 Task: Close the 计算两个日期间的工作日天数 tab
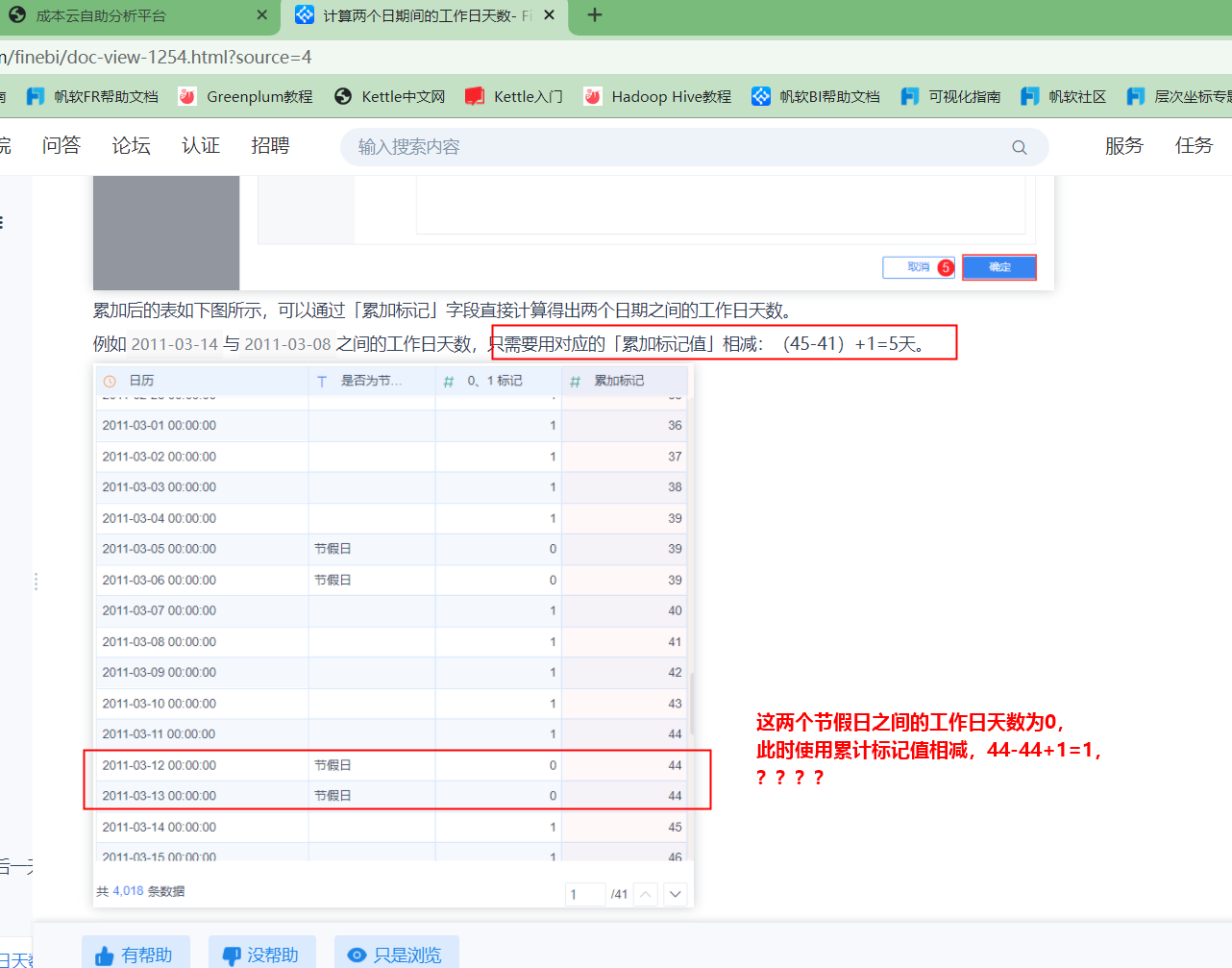click(x=549, y=15)
